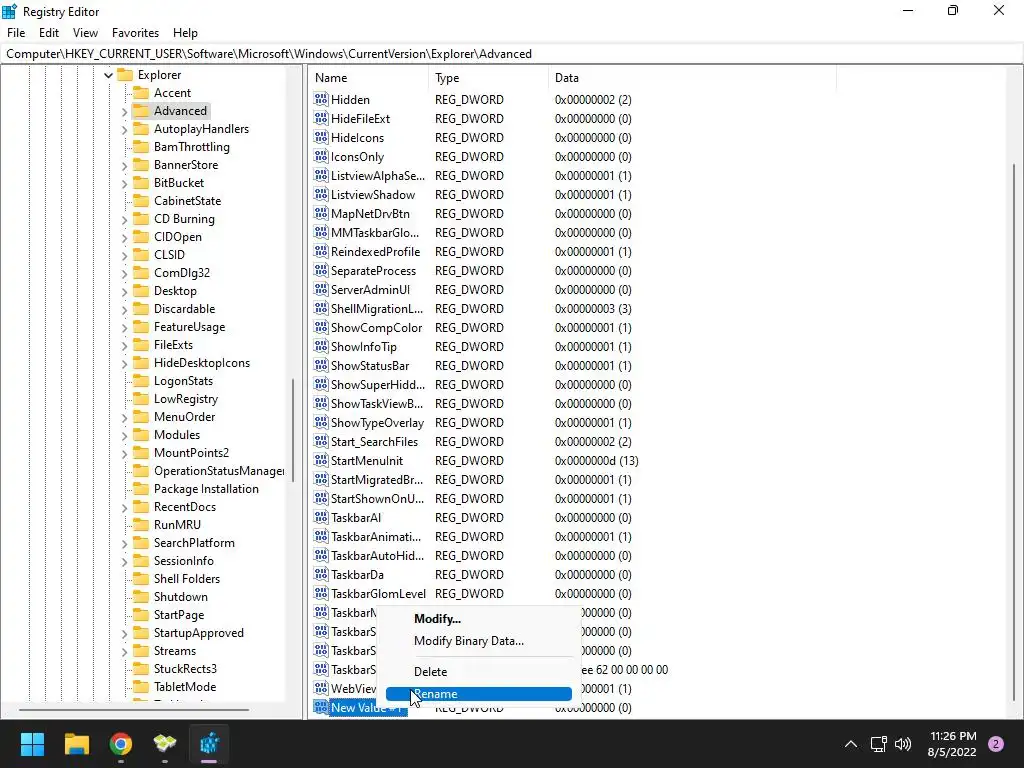Click the ServerAdminUI DWORD icon

(321, 289)
